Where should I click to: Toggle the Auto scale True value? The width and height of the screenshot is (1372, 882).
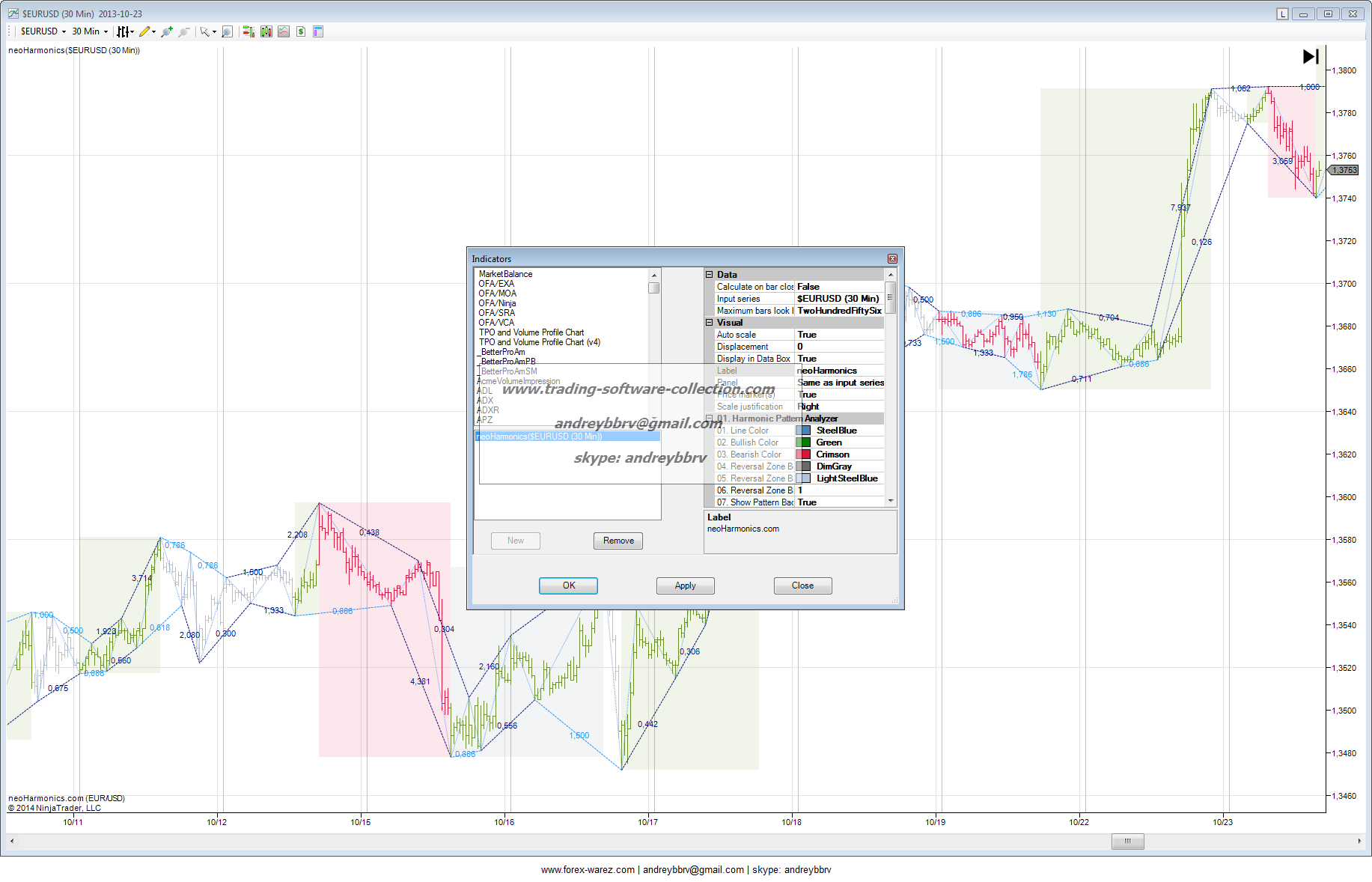pyautogui.click(x=838, y=335)
